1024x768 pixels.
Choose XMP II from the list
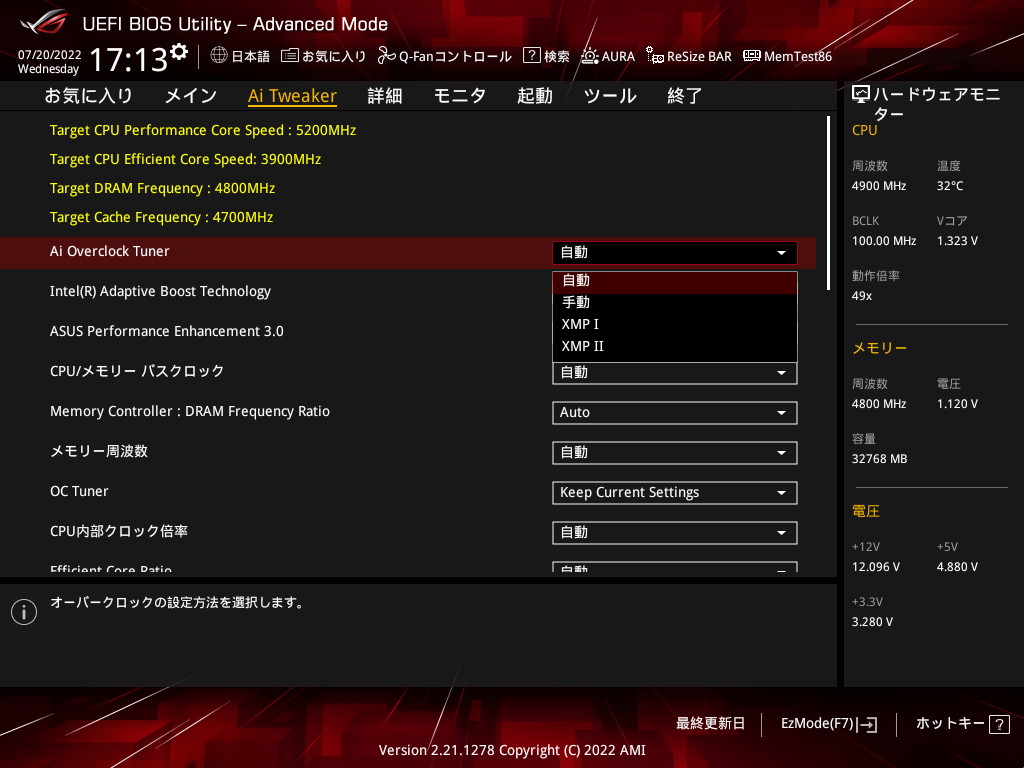[x=675, y=346]
